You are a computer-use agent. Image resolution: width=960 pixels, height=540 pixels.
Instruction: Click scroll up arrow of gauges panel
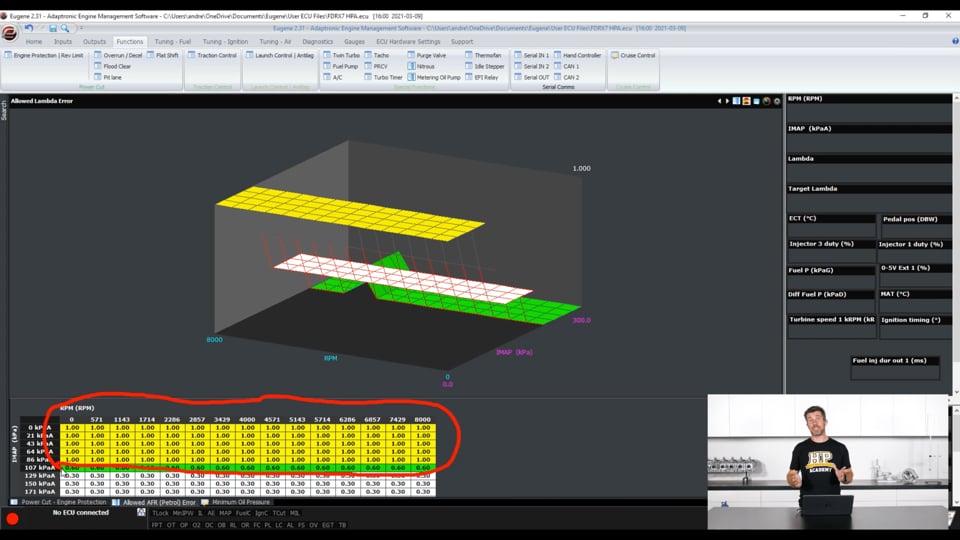[x=956, y=98]
